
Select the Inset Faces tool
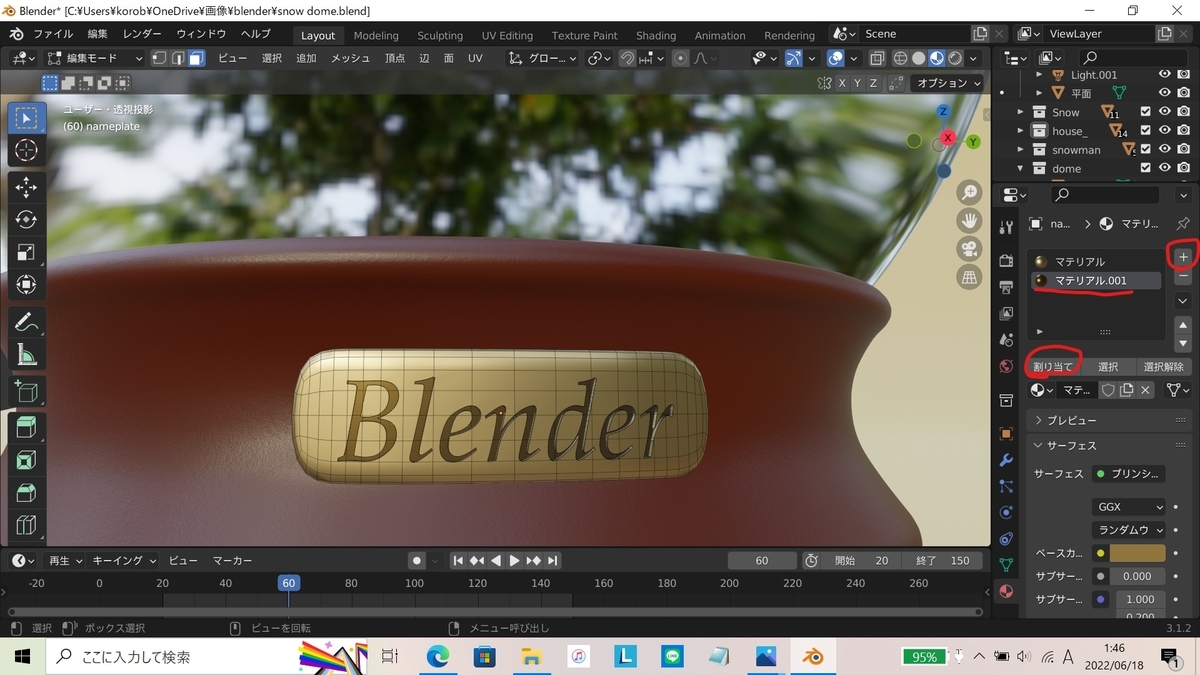point(26,461)
